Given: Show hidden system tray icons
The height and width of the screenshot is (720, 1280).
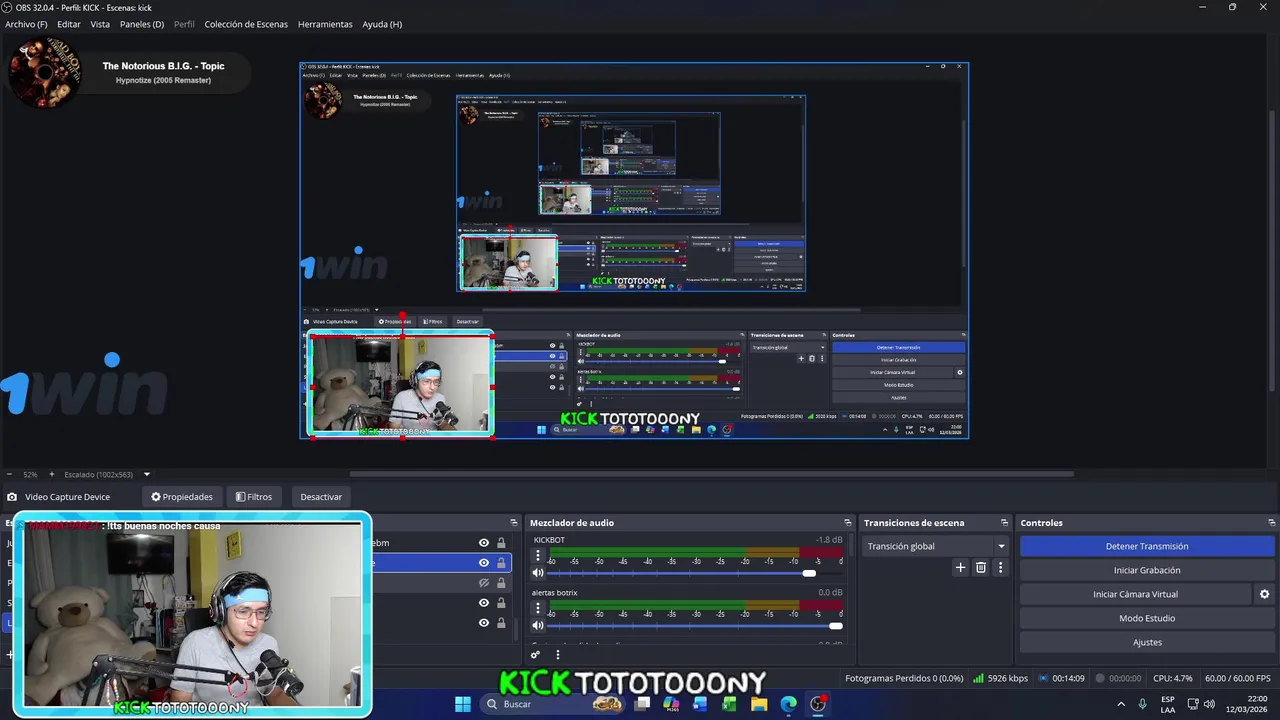Looking at the screenshot, I should [1120, 704].
